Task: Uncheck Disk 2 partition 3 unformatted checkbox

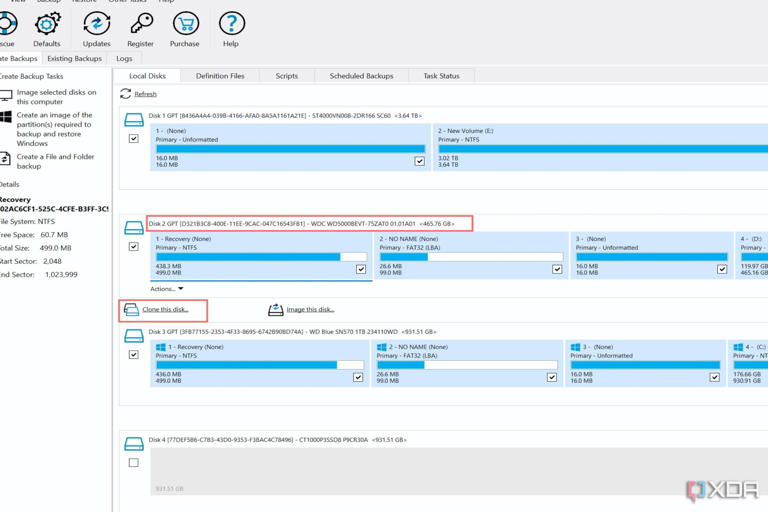Action: coord(722,269)
